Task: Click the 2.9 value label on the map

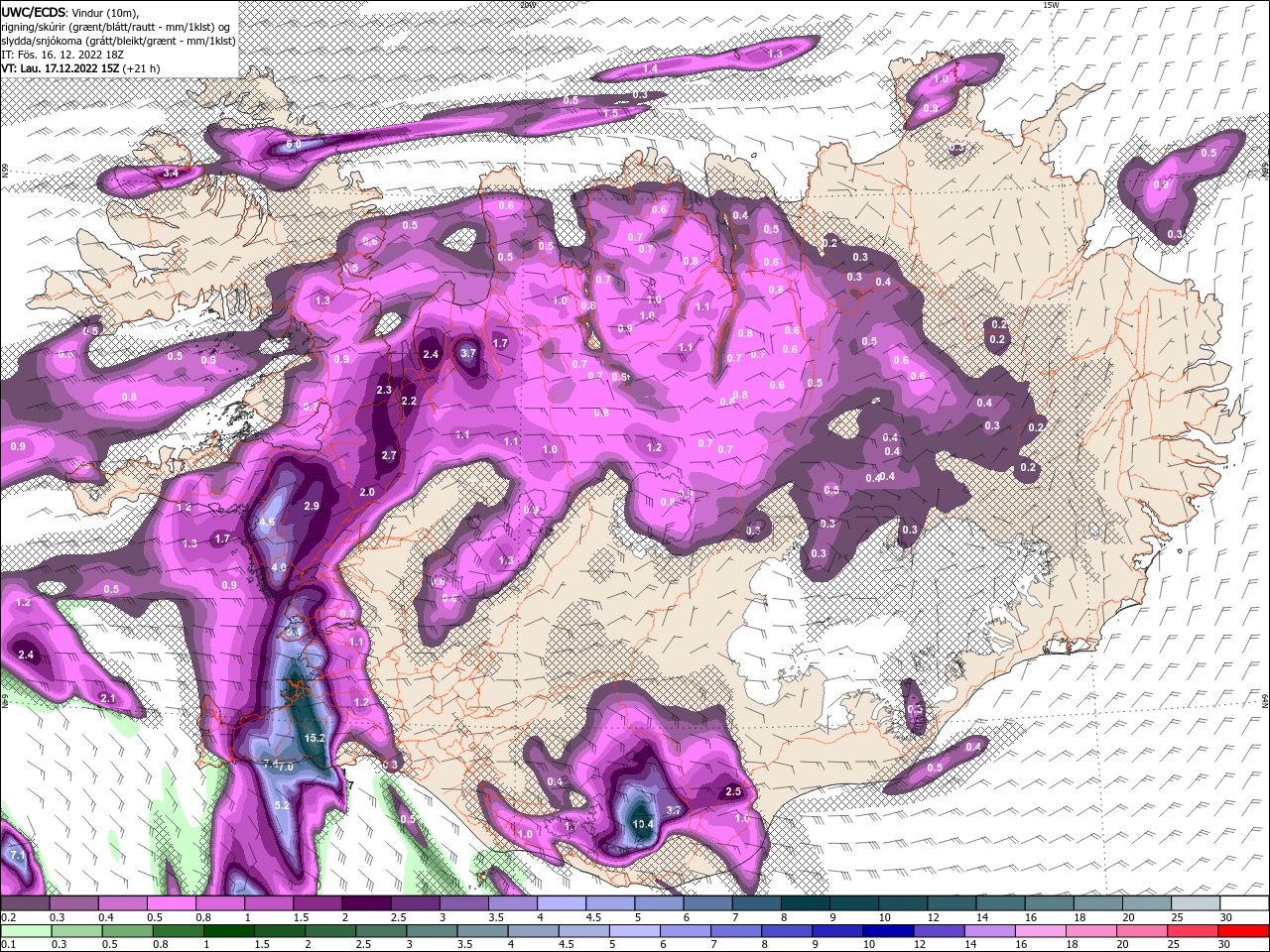Action: [x=313, y=506]
